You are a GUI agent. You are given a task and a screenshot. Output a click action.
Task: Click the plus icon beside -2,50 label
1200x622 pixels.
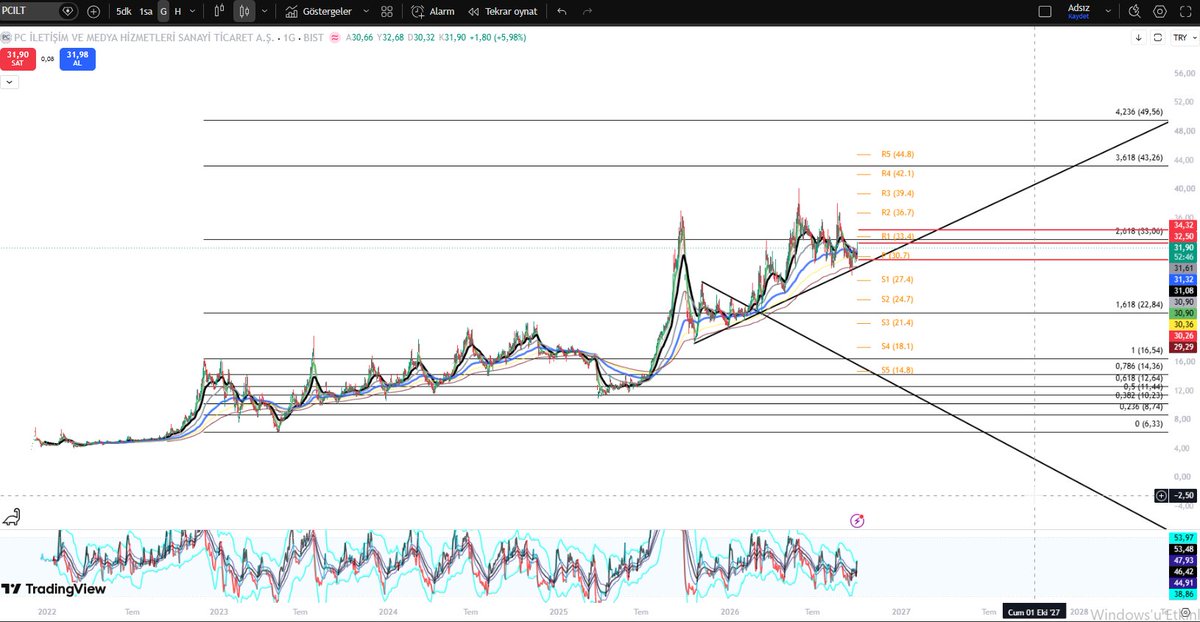pyautogui.click(x=1160, y=495)
